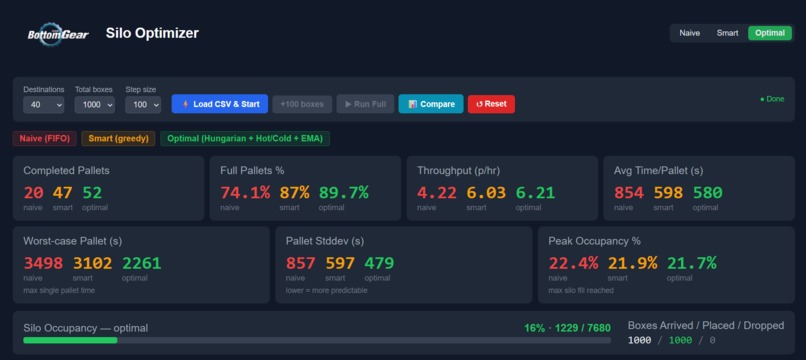Click the BottomGear logo
Image resolution: width=806 pixels, height=360 pixels.
58,34
